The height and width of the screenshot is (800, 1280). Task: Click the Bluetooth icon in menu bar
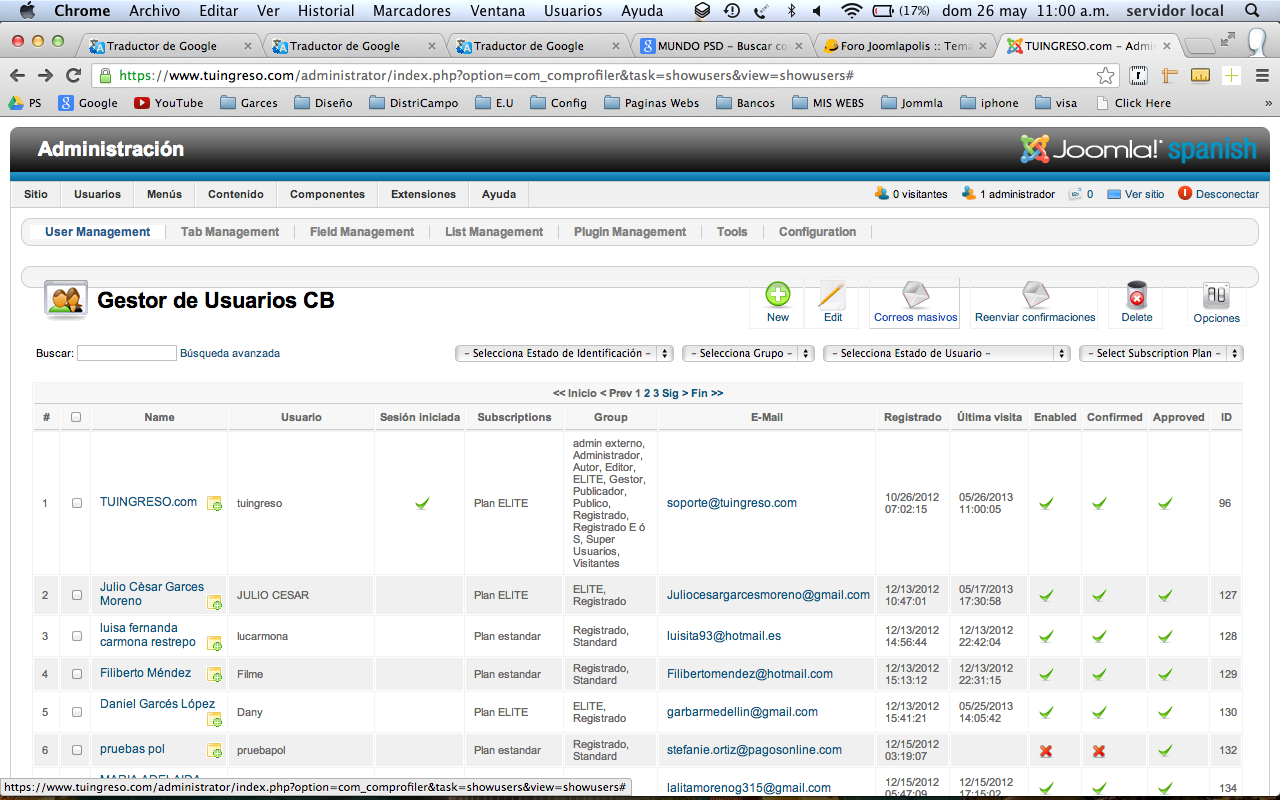tap(792, 11)
